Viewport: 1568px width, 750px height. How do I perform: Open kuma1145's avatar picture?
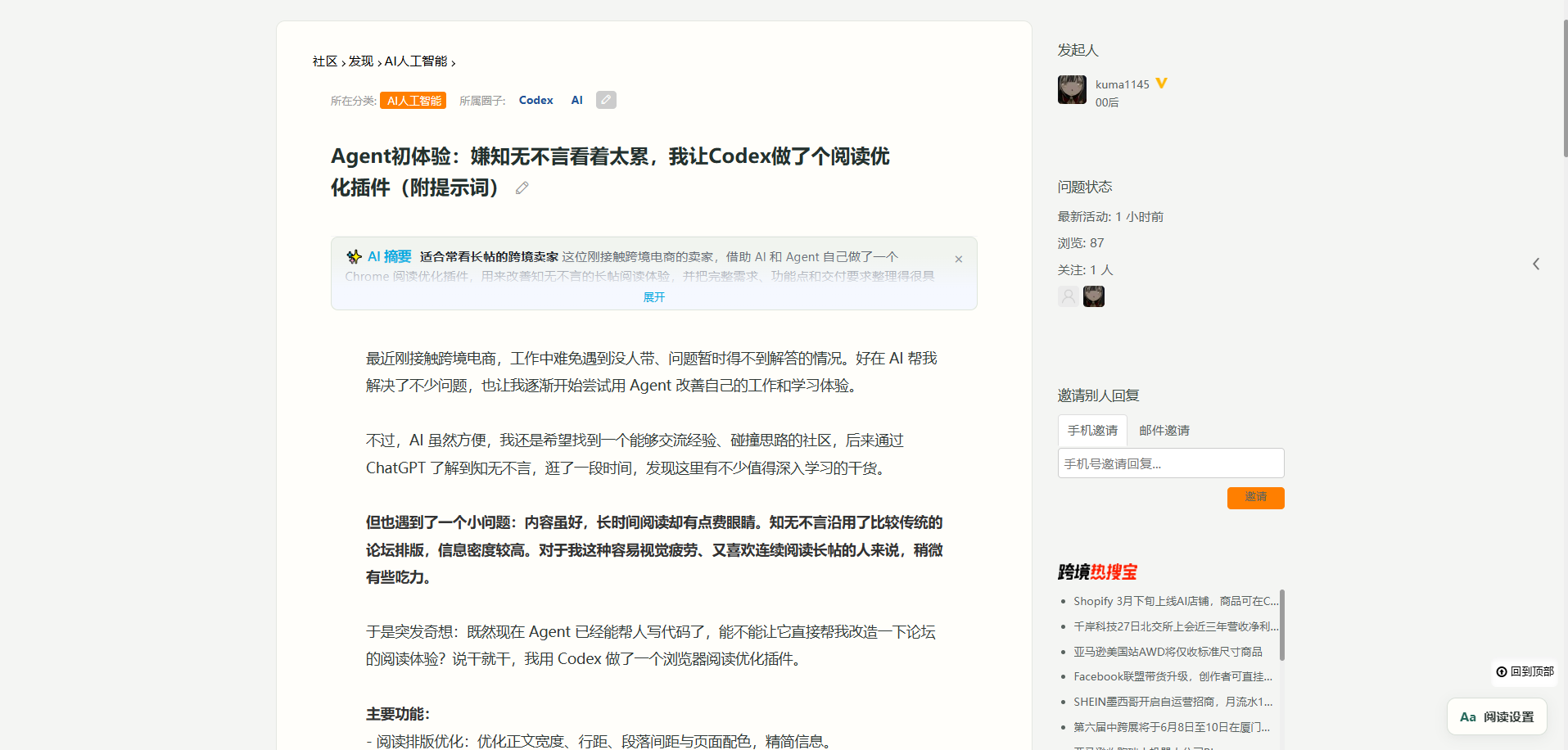pyautogui.click(x=1072, y=90)
